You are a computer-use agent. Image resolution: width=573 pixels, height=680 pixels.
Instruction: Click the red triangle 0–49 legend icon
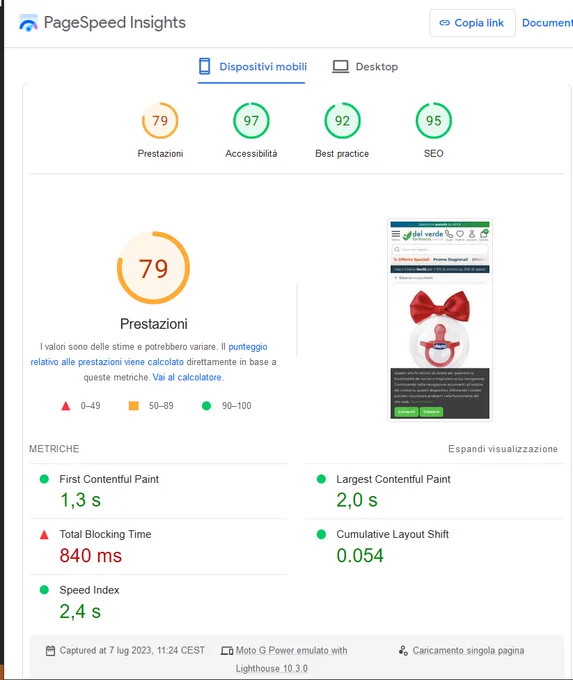(x=65, y=406)
